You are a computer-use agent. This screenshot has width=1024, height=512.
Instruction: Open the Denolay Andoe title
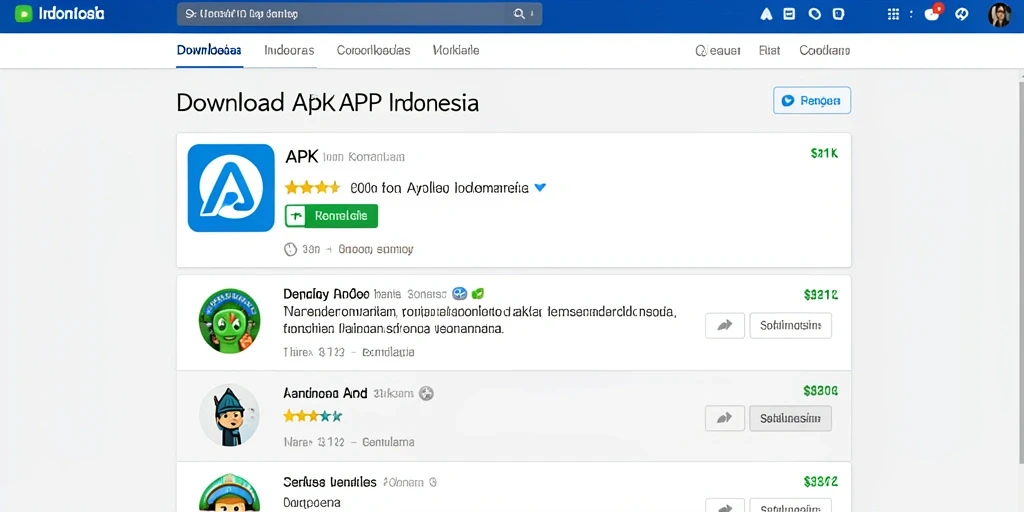(x=327, y=294)
